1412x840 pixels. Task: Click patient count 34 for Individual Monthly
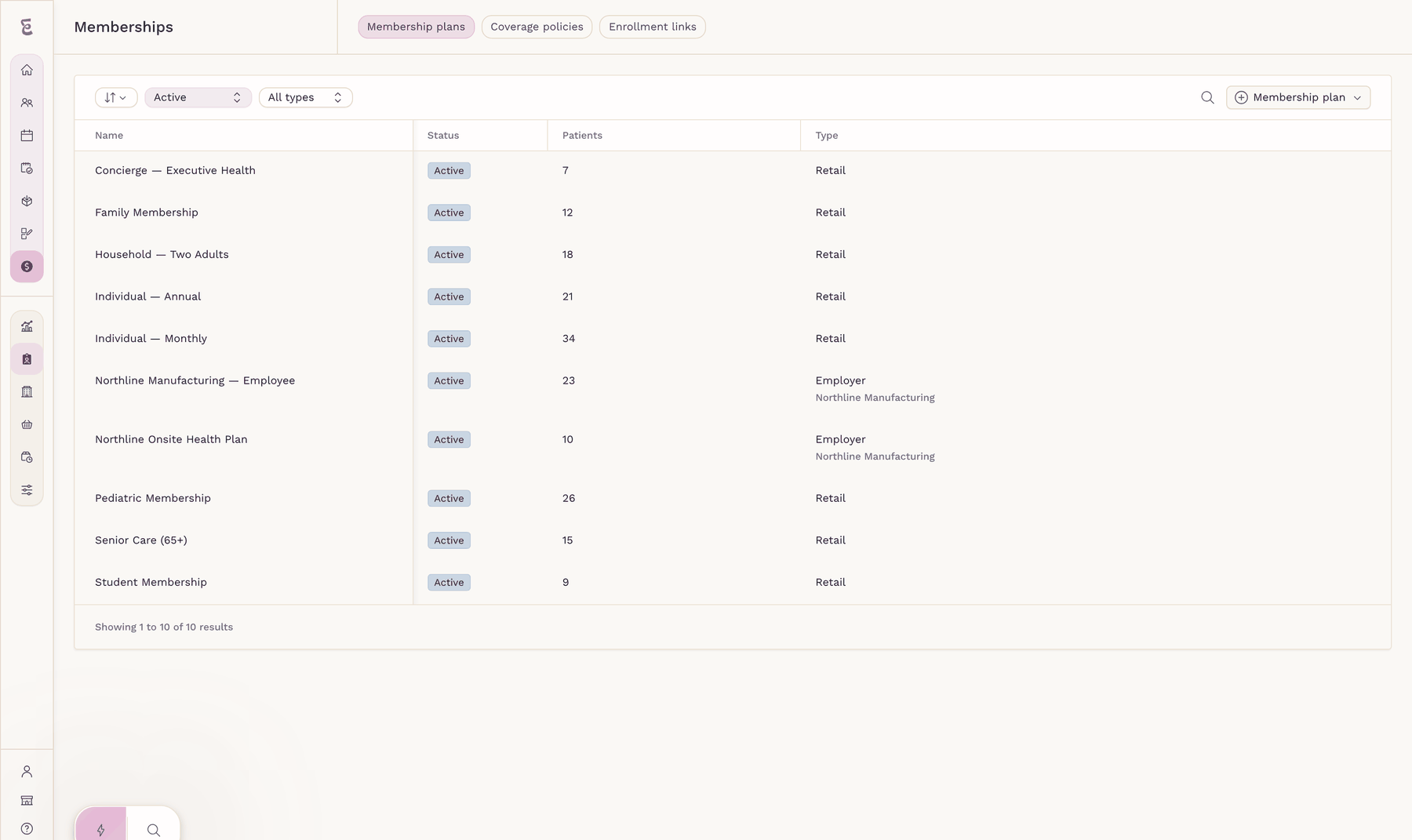pos(569,339)
